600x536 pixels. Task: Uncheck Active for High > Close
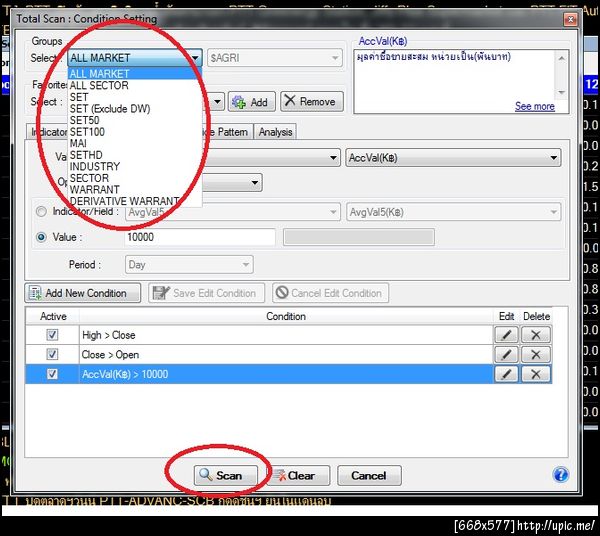coord(52,335)
